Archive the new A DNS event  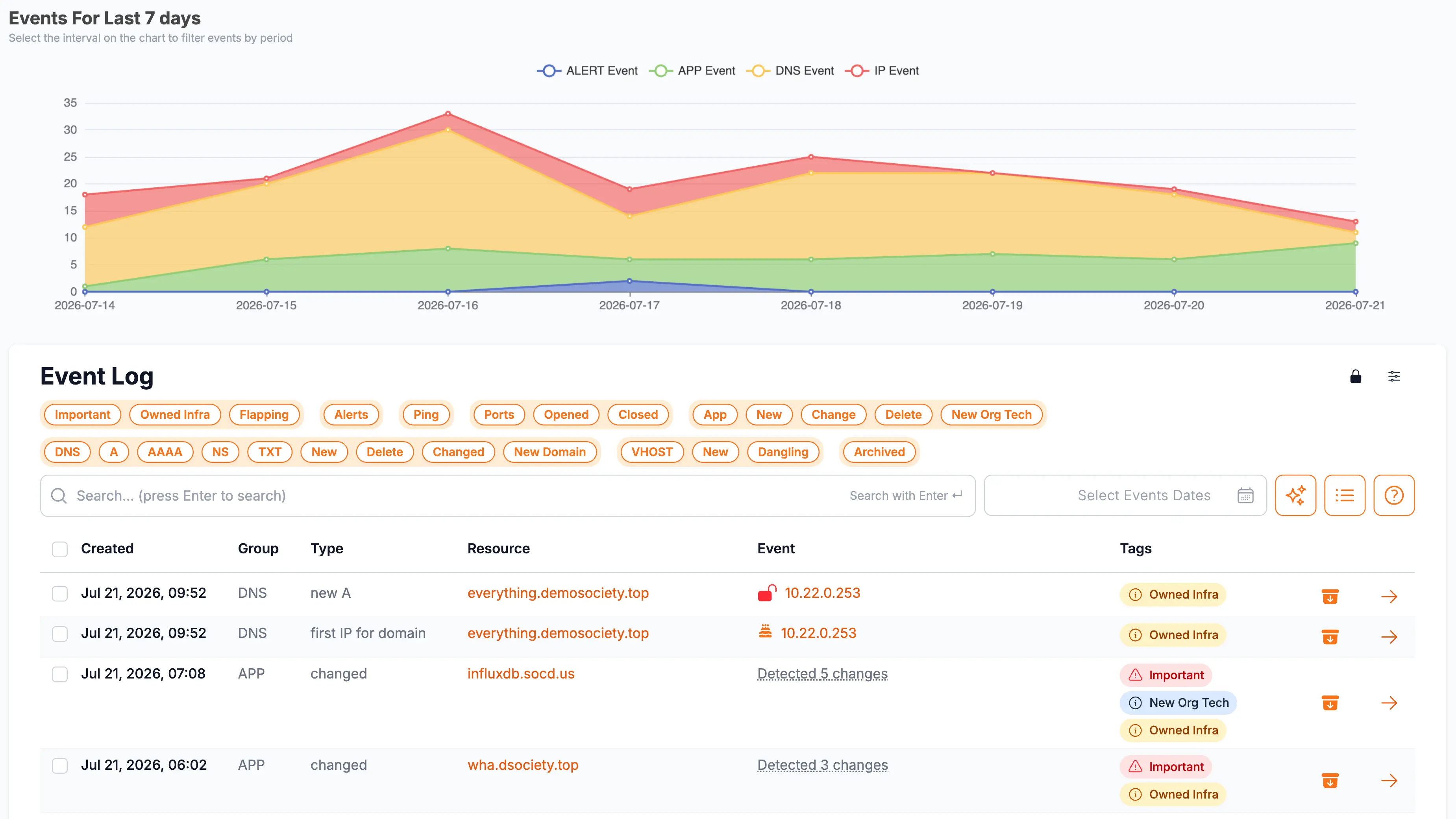pos(1330,596)
